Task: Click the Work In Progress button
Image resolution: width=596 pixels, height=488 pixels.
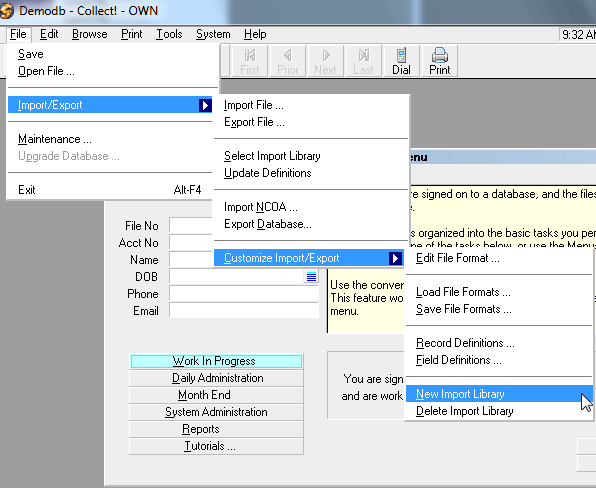Action: coord(216,361)
